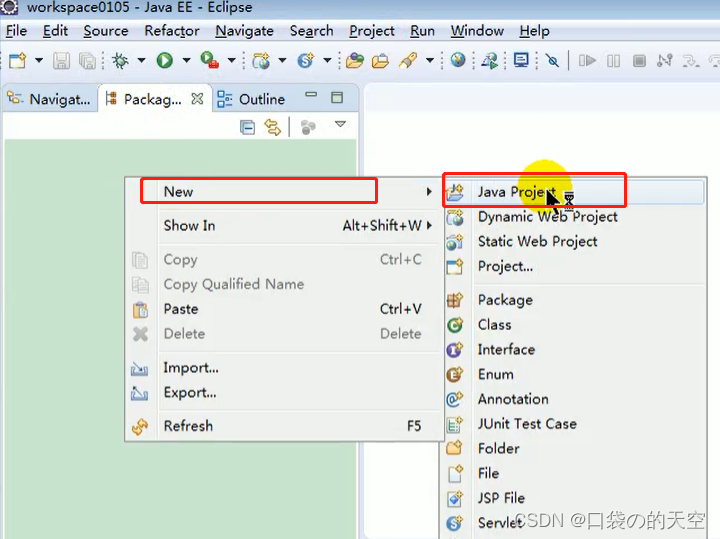720x539 pixels.
Task: Click the Run Last Tool icon
Action: click(210, 61)
